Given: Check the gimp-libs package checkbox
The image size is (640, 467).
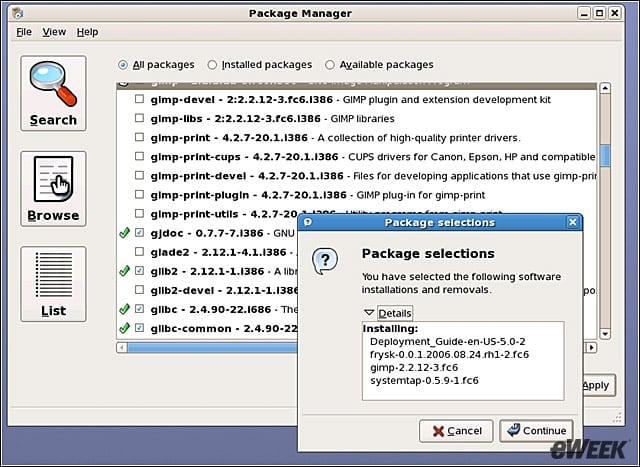Looking at the screenshot, I should point(140,118).
